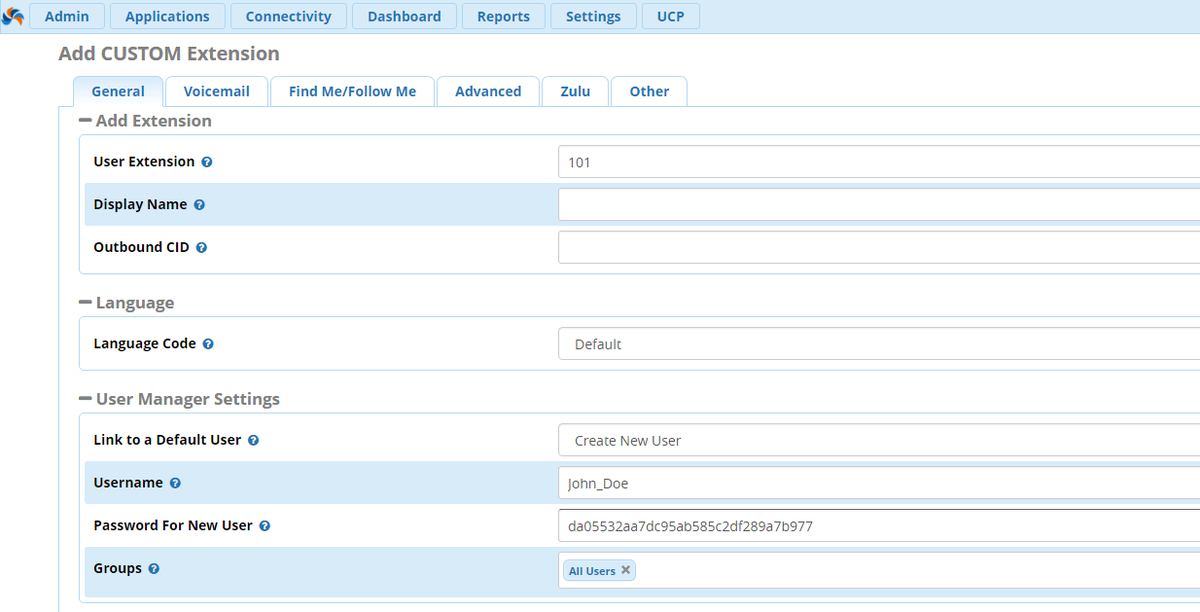This screenshot has width=1200, height=612.
Task: Open help icon for Language Code
Action: (208, 344)
